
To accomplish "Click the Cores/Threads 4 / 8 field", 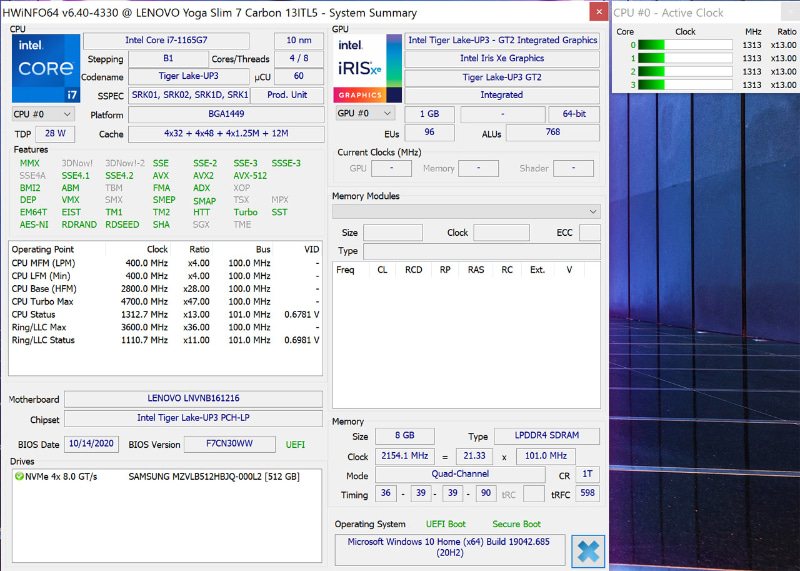I will pos(298,59).
